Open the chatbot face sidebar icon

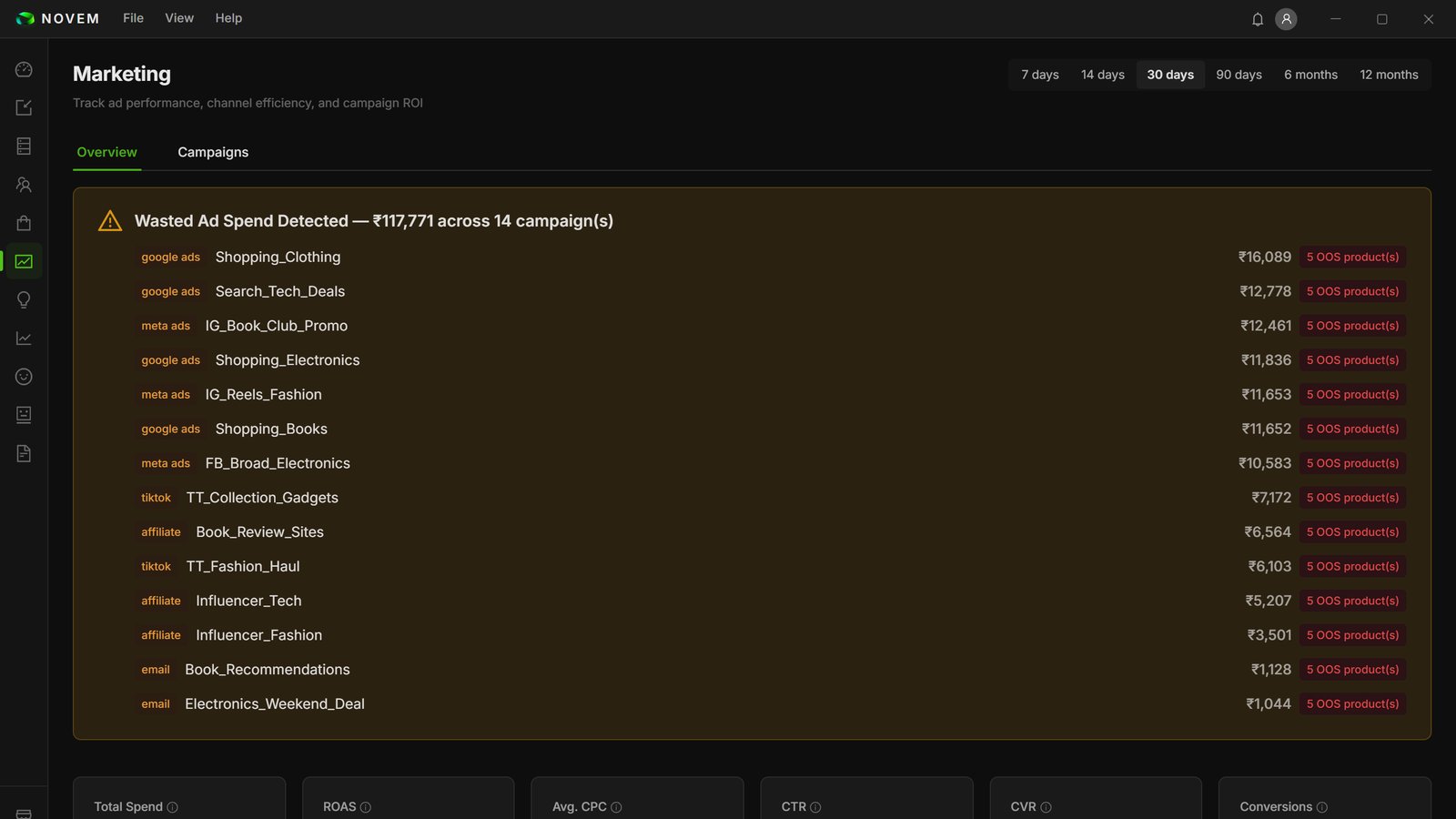(24, 415)
